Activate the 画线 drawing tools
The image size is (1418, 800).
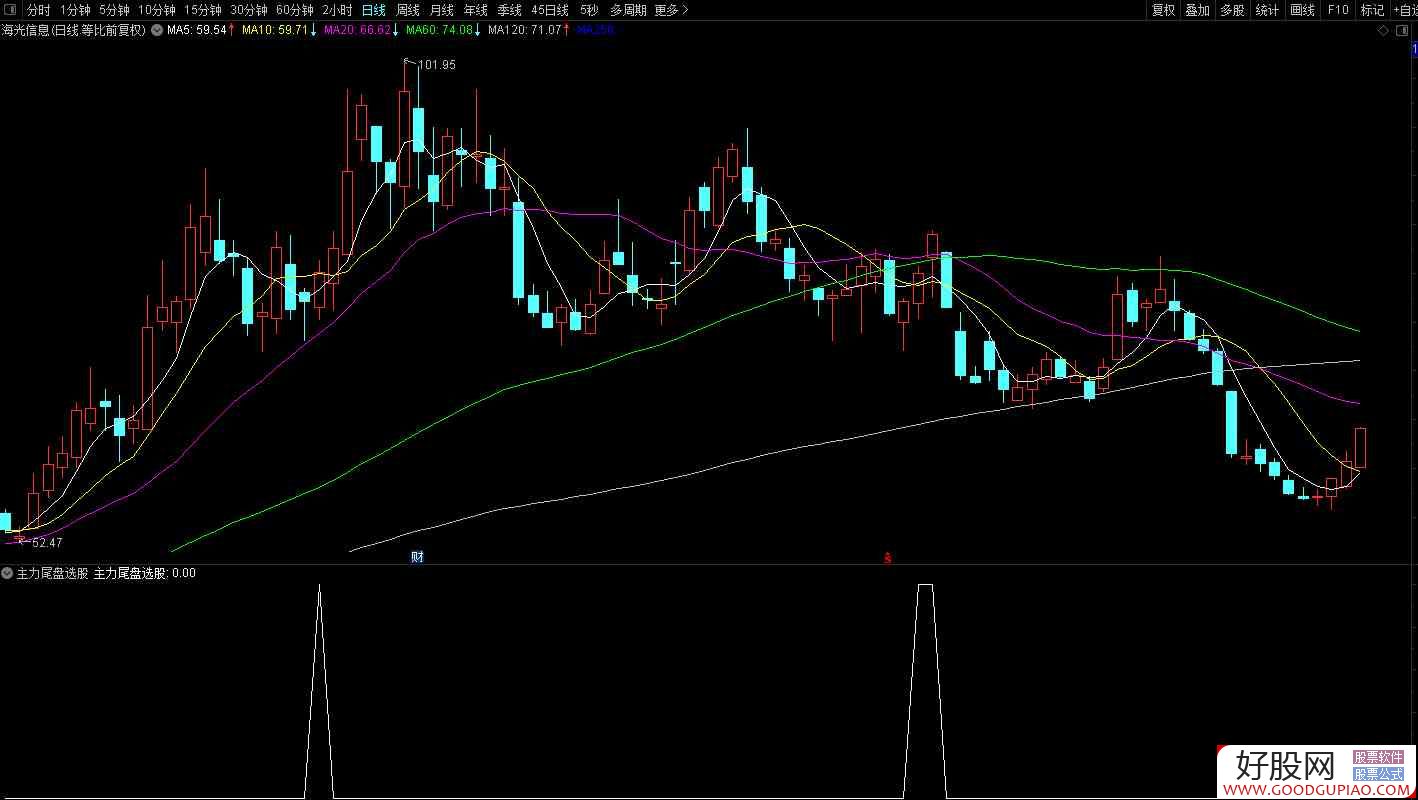click(x=1302, y=10)
